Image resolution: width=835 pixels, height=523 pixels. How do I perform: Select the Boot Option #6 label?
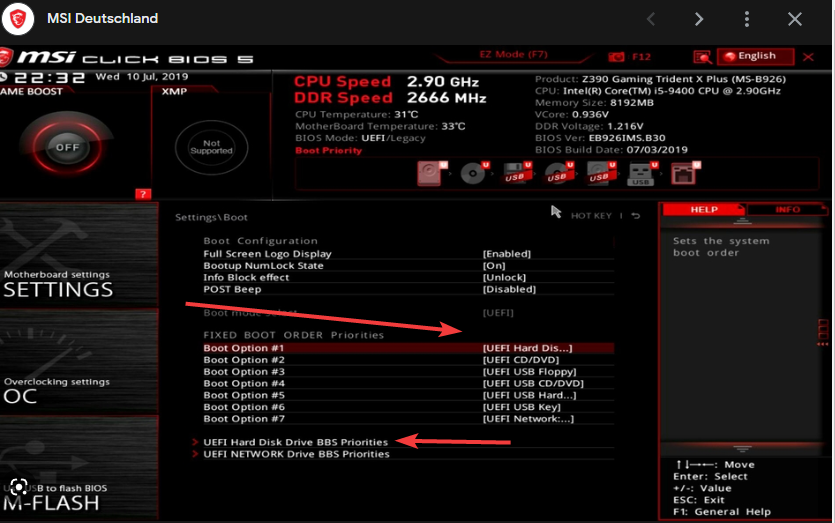(244, 407)
